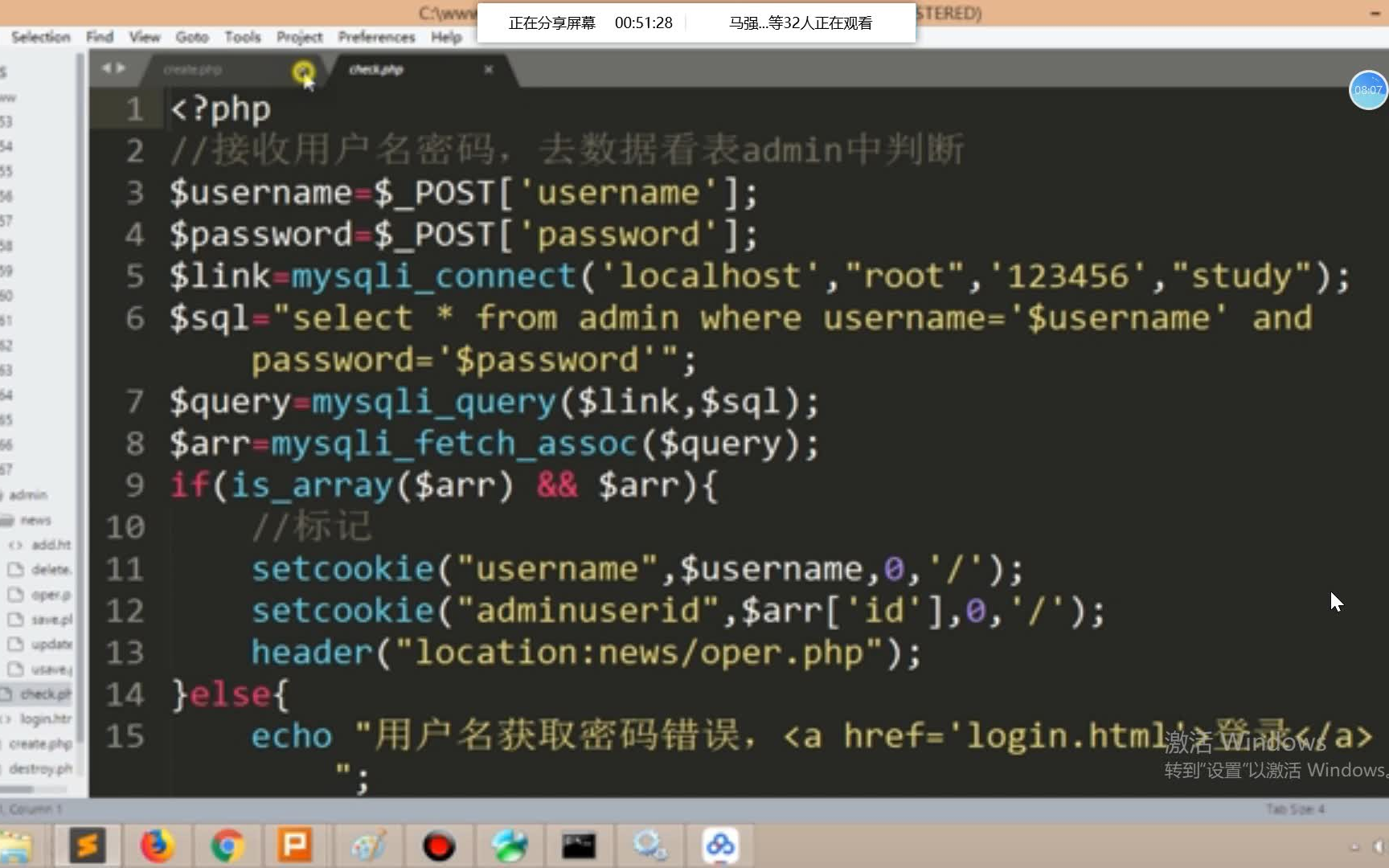Image resolution: width=1389 pixels, height=868 pixels.
Task: Open the Preferences menu
Action: [376, 37]
